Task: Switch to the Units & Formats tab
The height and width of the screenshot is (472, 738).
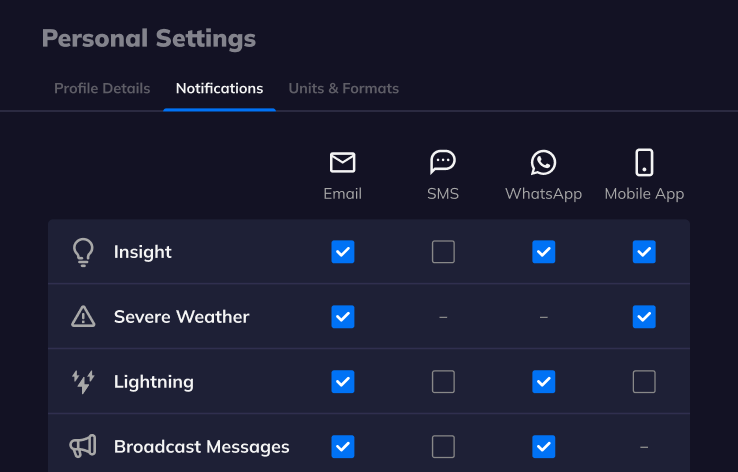Action: pyautogui.click(x=344, y=88)
